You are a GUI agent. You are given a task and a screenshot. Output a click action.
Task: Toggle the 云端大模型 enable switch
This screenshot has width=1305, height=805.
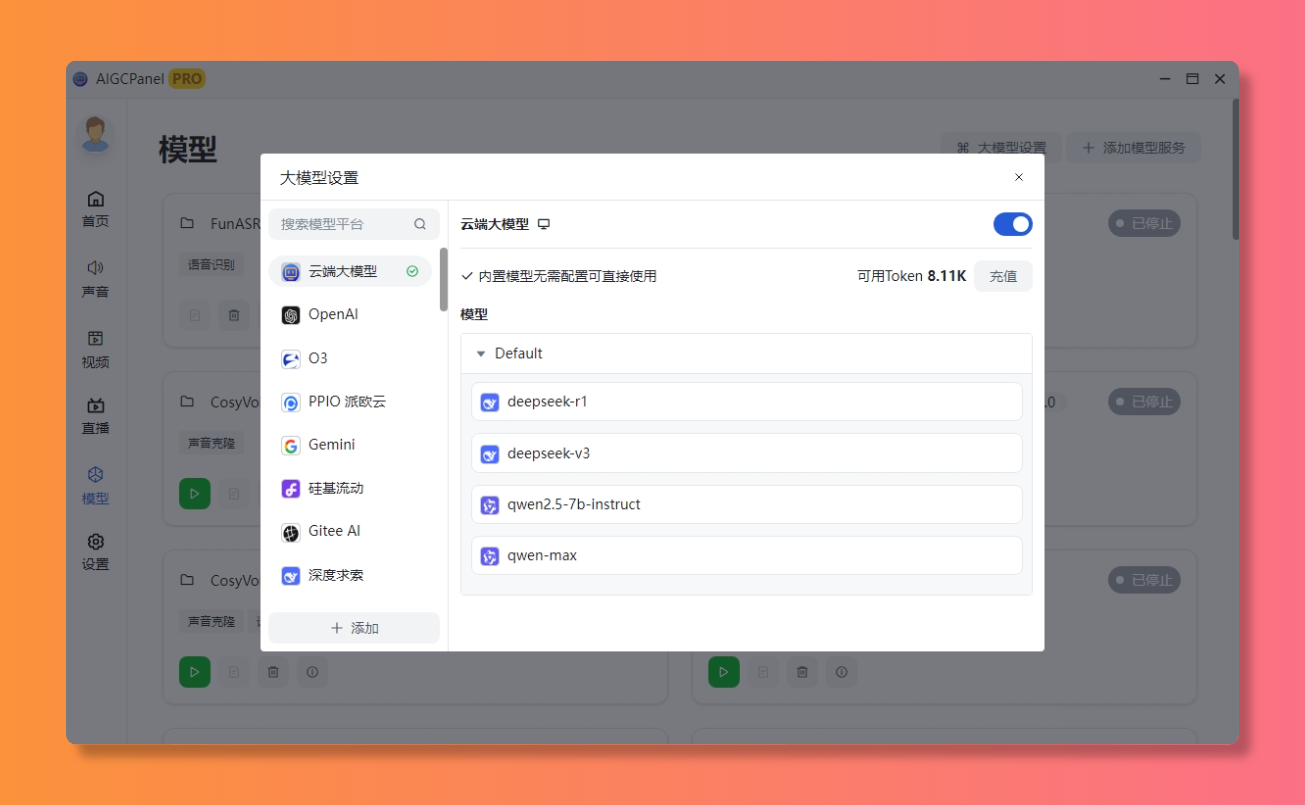click(x=1012, y=224)
